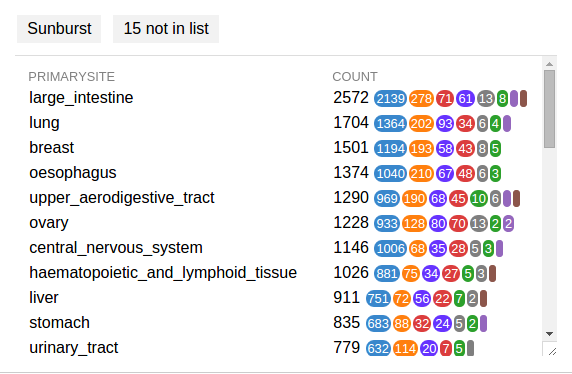Viewport: 572px width, 374px height.
Task: Open the '15 not in list' button
Action: [166, 29]
